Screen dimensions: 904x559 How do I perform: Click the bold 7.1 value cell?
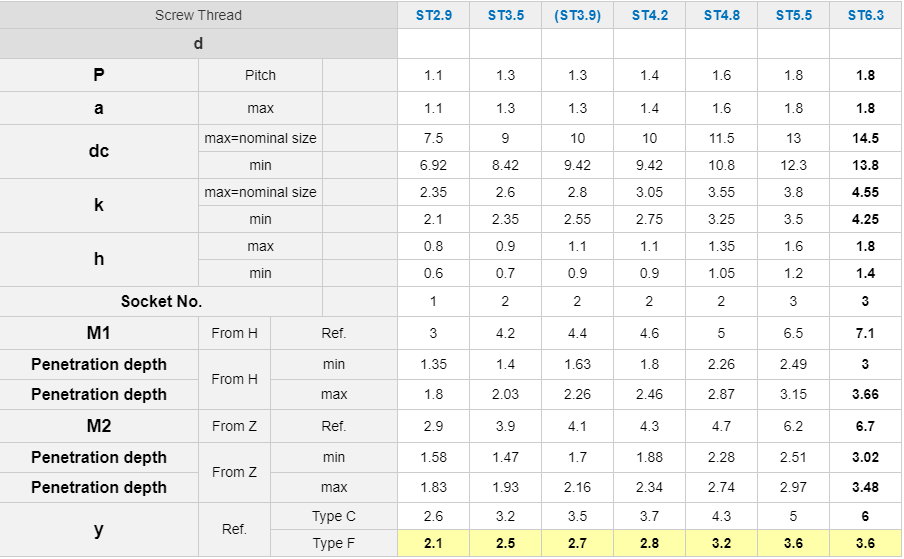coord(865,333)
